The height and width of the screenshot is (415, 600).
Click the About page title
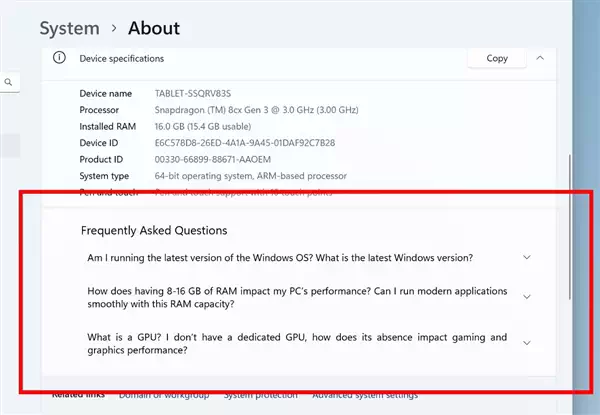154,28
